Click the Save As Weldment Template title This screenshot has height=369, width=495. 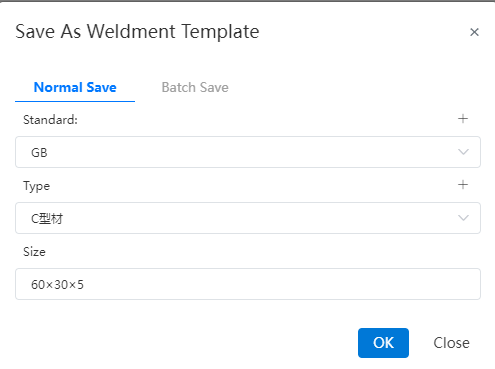click(x=137, y=32)
